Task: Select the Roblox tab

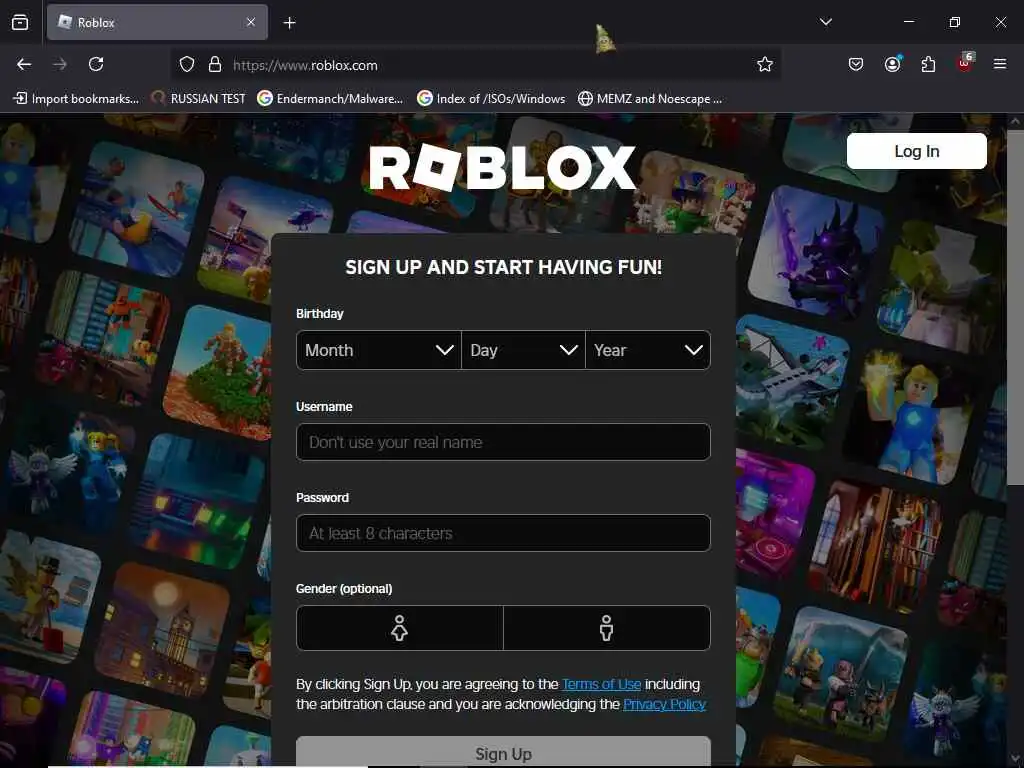Action: 157,22
